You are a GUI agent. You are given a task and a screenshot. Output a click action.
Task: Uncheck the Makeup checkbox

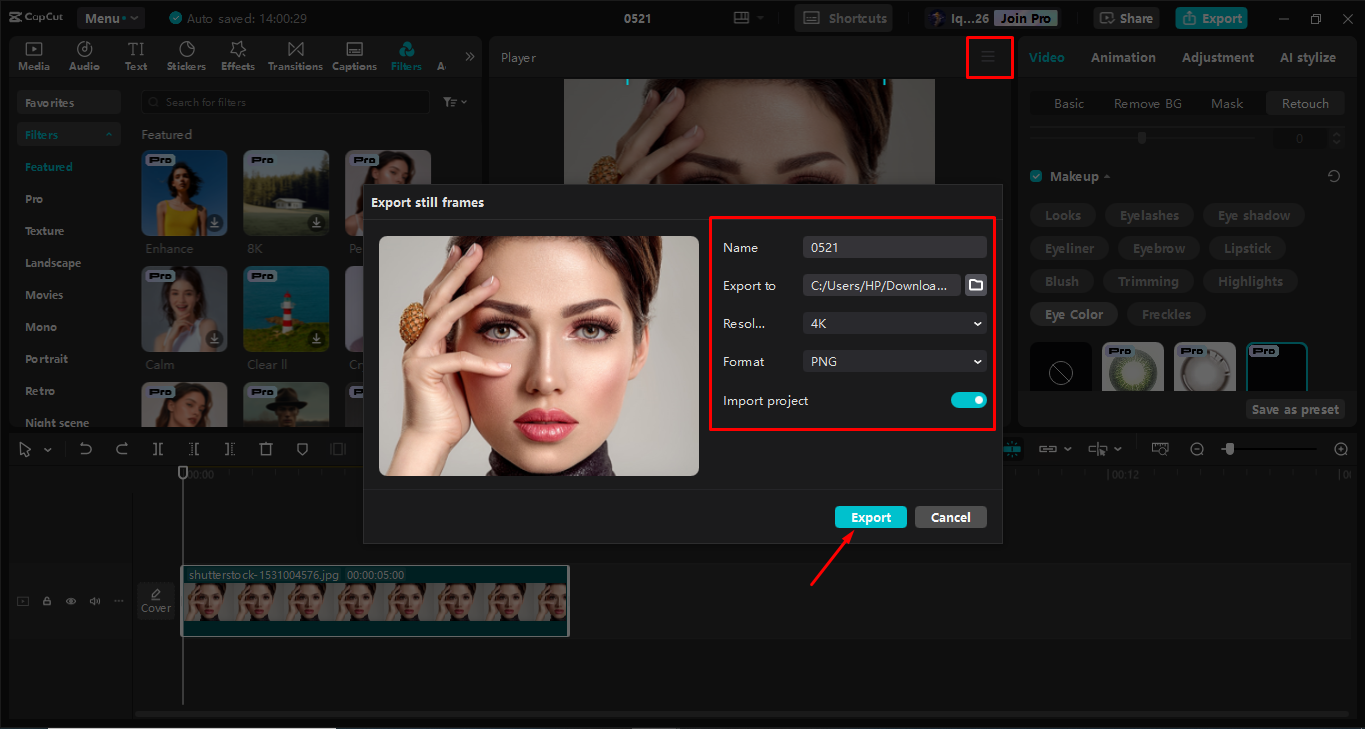[x=1035, y=176]
